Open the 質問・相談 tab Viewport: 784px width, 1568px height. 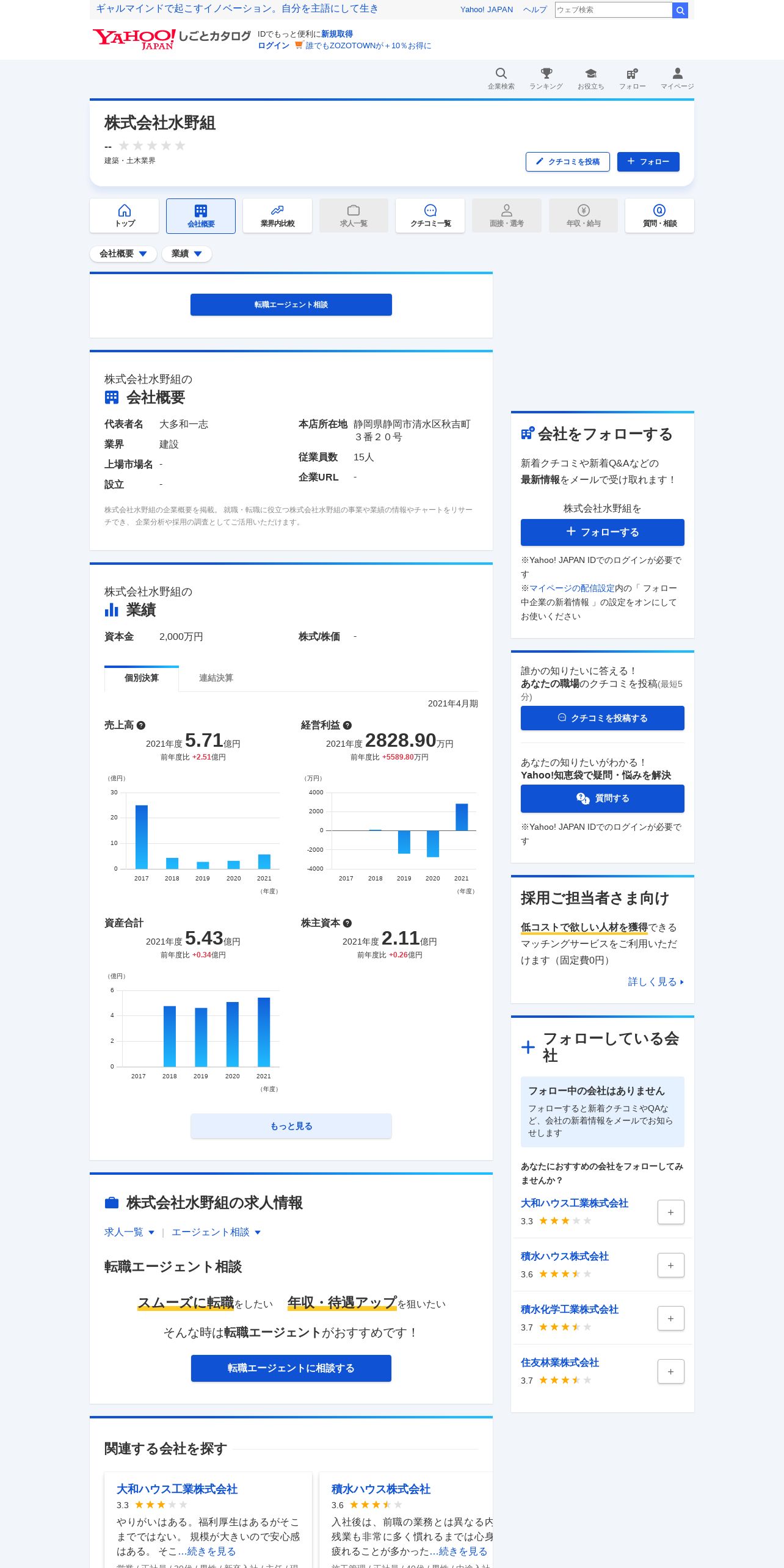[x=659, y=216]
